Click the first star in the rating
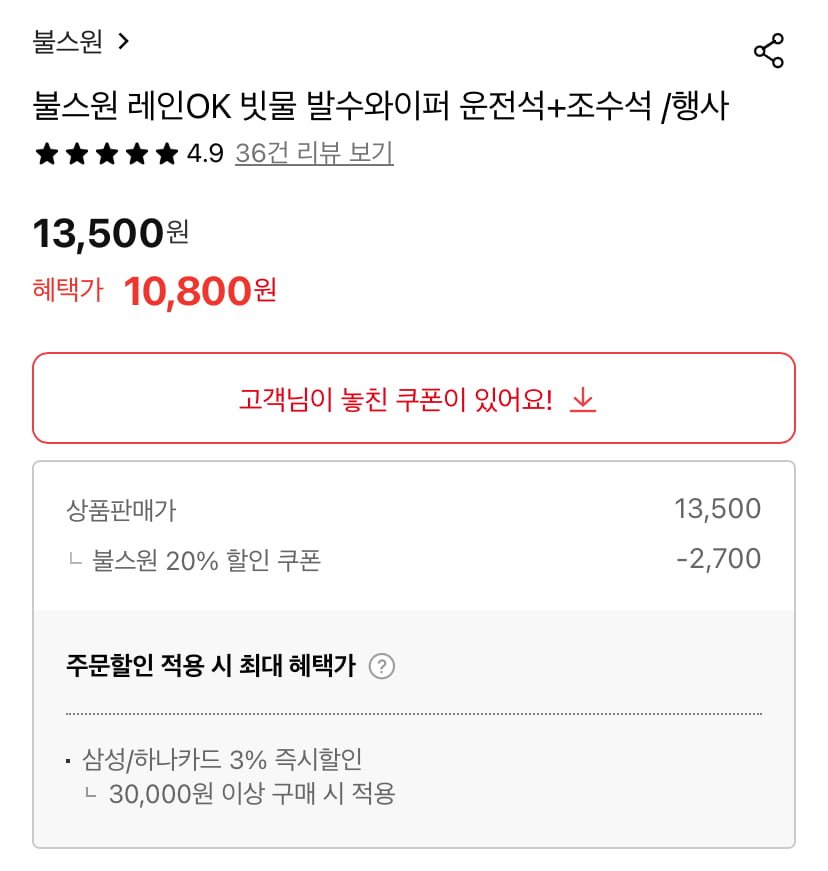This screenshot has height=871, width=828. click(46, 154)
